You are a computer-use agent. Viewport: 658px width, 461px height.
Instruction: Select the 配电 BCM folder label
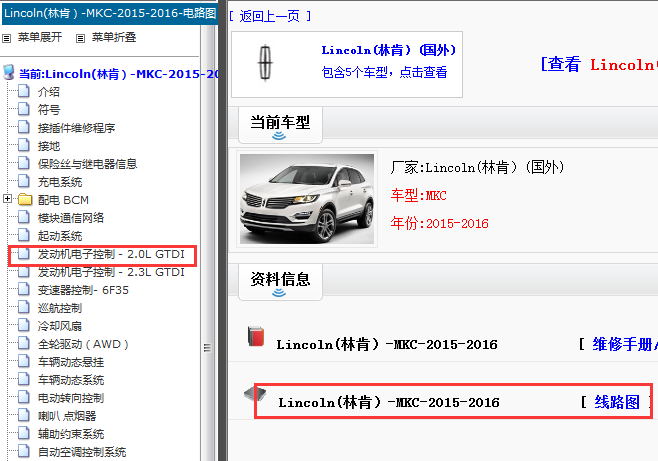pos(63,200)
